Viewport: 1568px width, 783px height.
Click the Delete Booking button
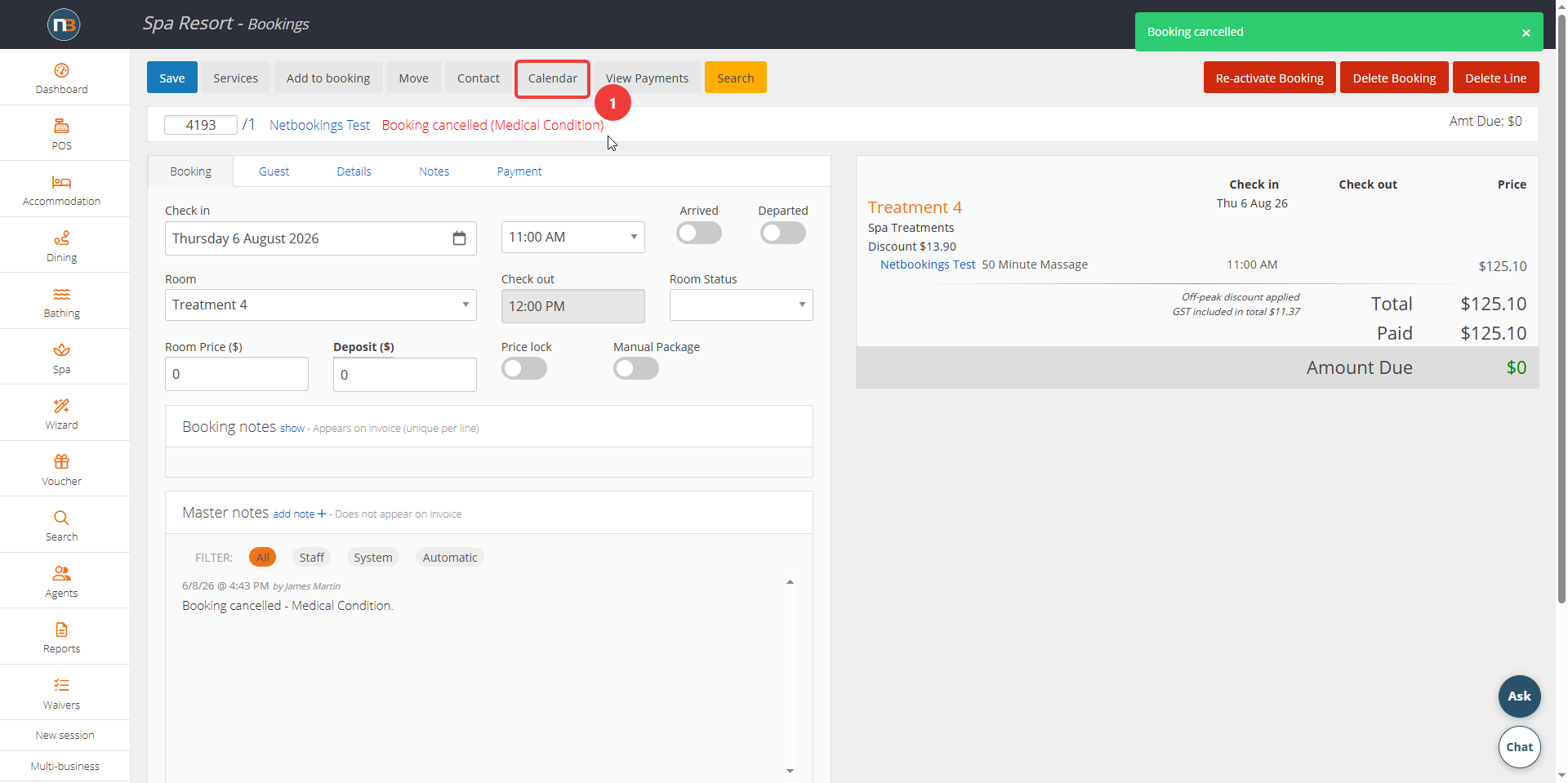coord(1394,78)
